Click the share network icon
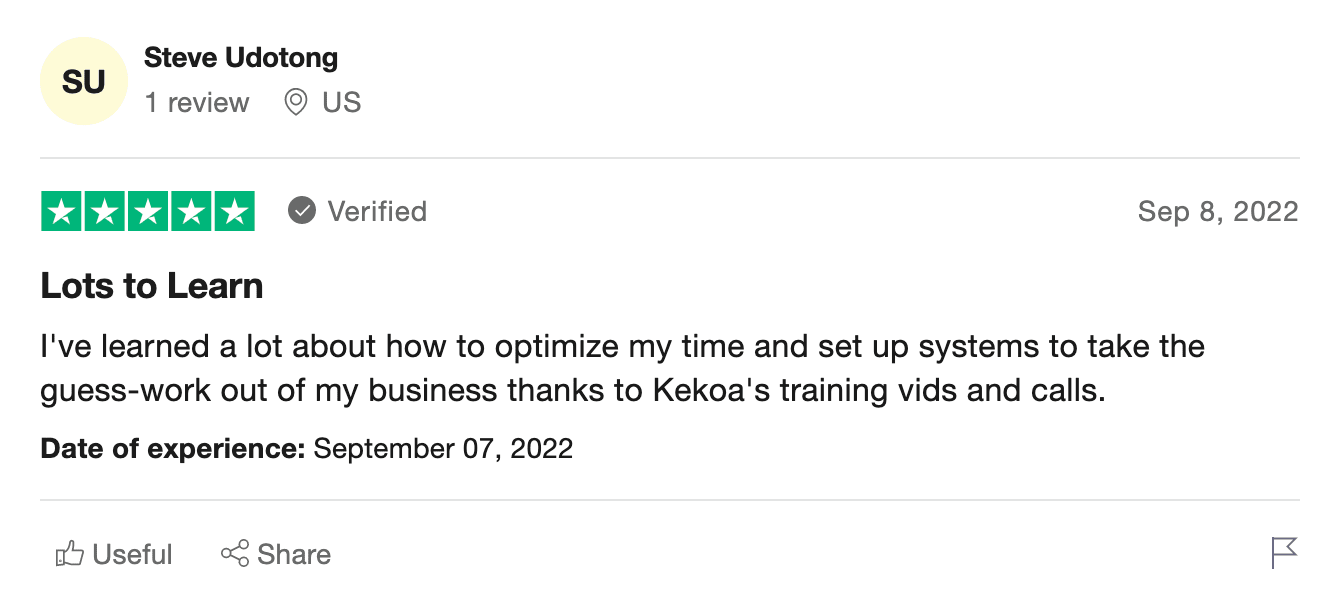This screenshot has width=1336, height=608. pyautogui.click(x=235, y=554)
